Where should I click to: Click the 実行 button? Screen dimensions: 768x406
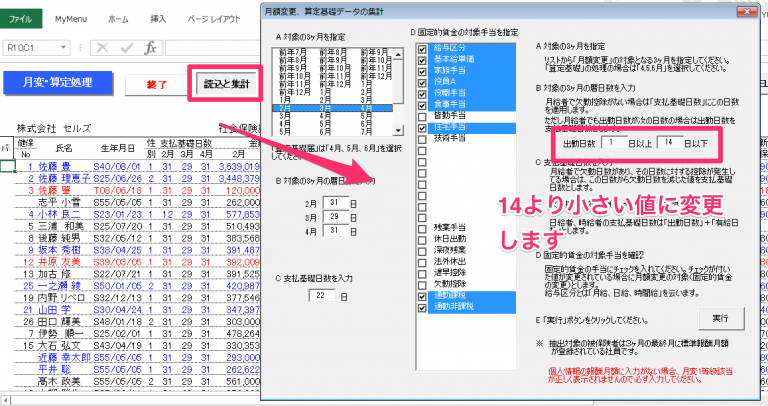(x=720, y=318)
